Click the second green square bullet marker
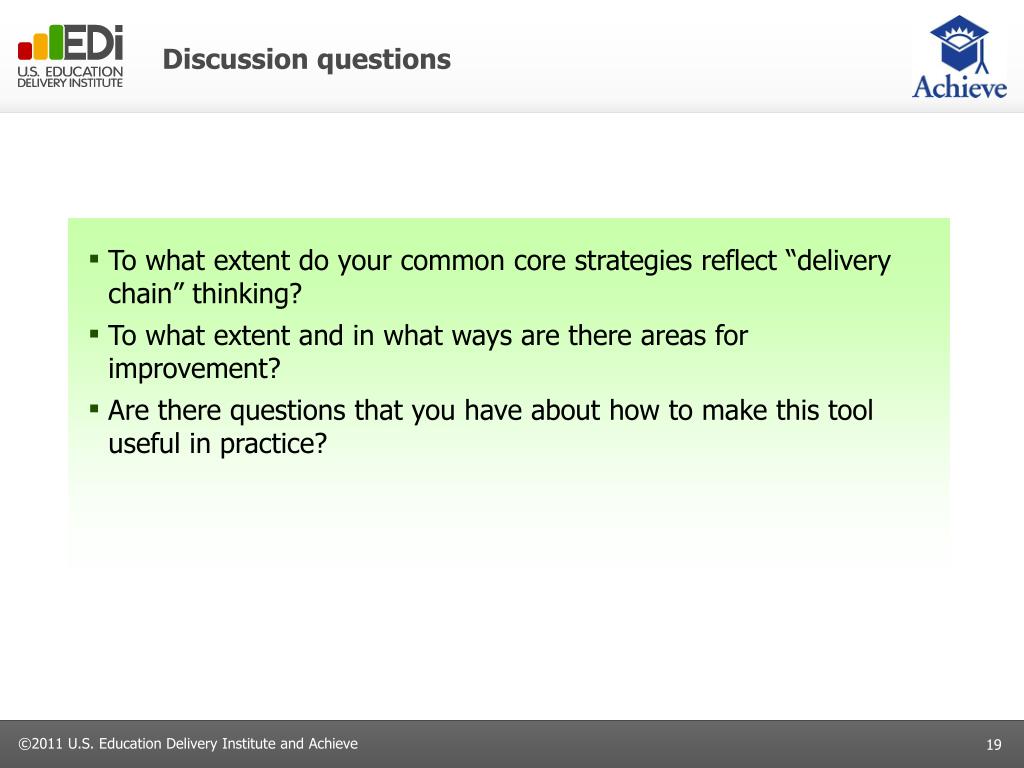The image size is (1024, 768). pos(94,335)
